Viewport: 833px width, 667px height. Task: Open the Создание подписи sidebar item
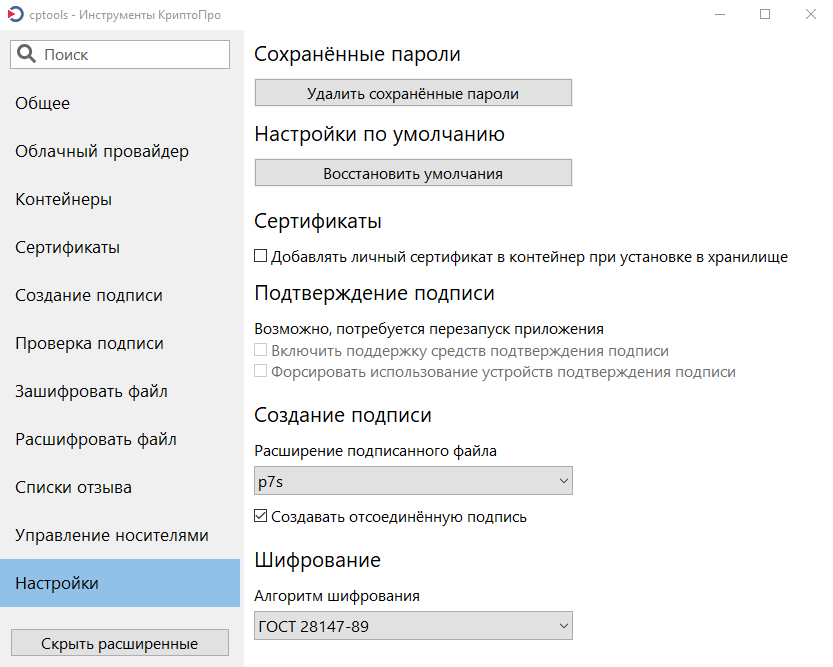coord(89,295)
